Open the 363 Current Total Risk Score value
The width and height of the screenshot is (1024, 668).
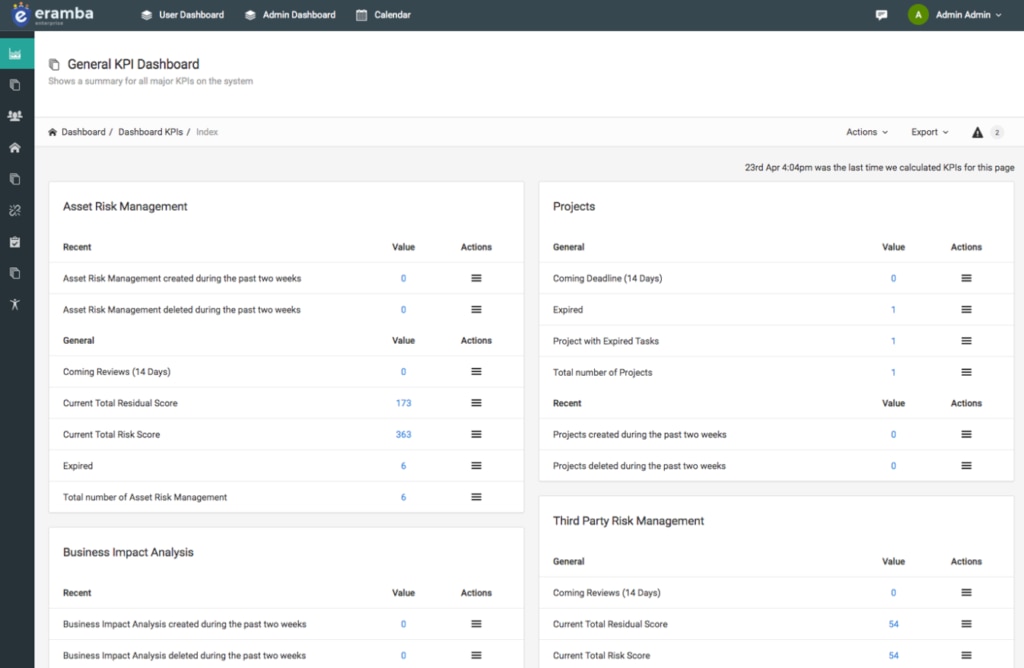[x=403, y=434]
